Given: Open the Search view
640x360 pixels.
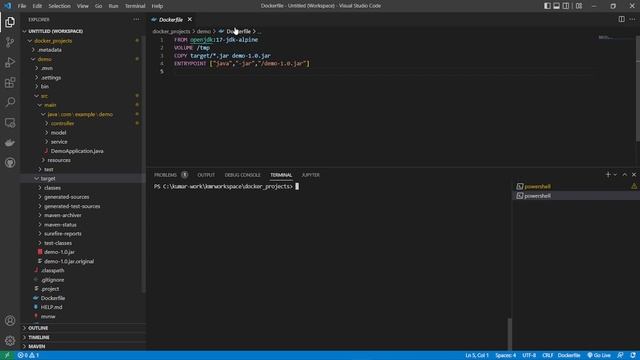Looking at the screenshot, I should pos(10,102).
